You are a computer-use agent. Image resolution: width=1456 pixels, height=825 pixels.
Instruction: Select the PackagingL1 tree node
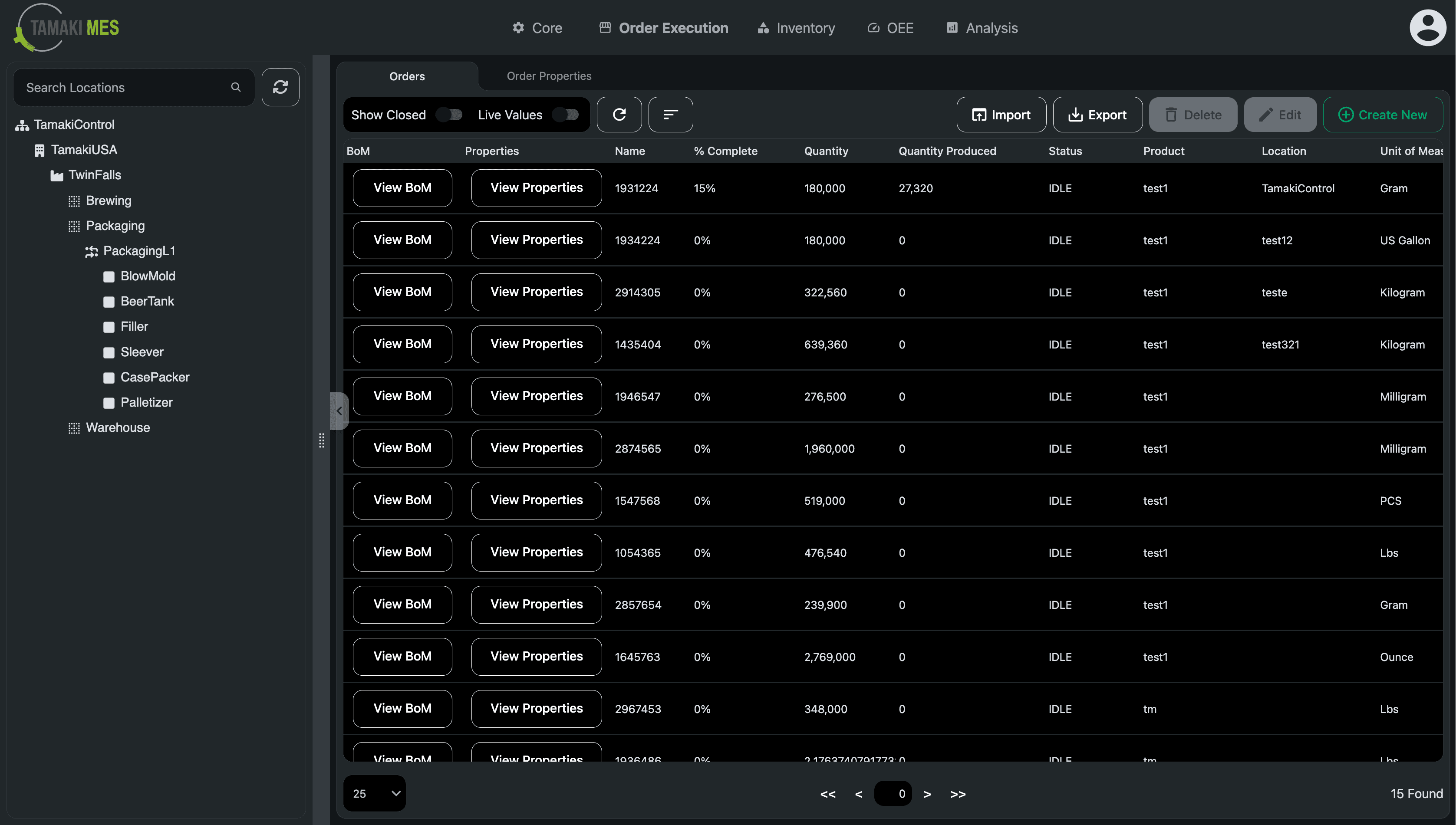tap(139, 251)
